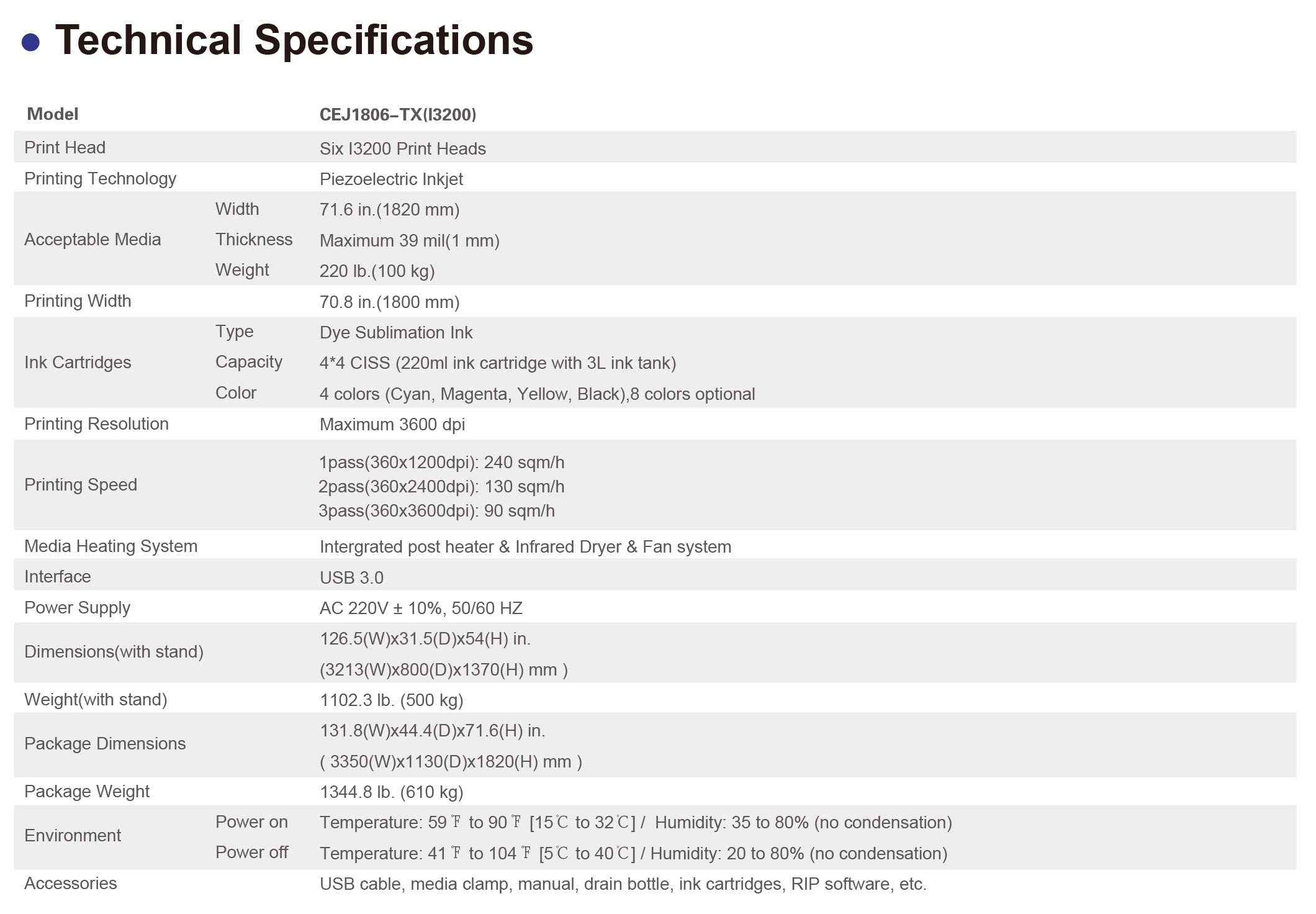This screenshot has width=1316, height=914.
Task: Click the Thickness sub-label
Action: [253, 240]
